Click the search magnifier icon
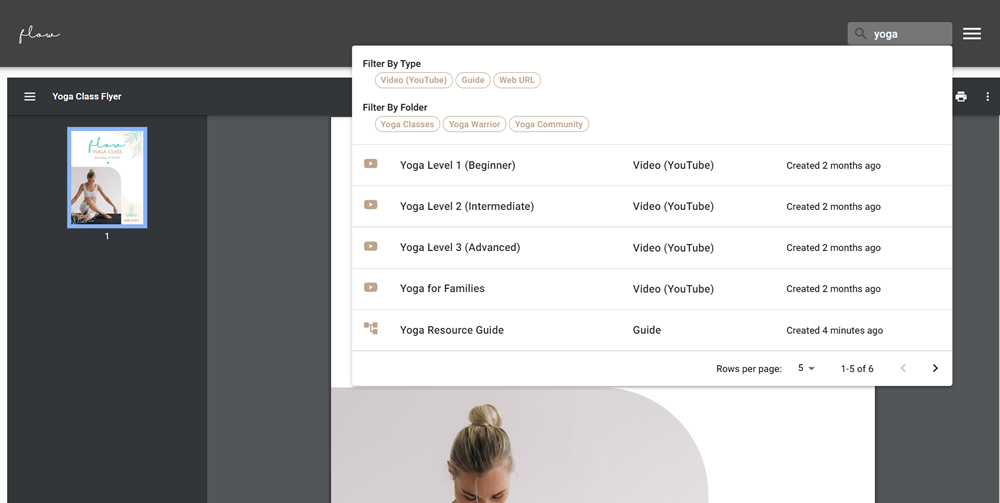1000x503 pixels. (x=860, y=34)
